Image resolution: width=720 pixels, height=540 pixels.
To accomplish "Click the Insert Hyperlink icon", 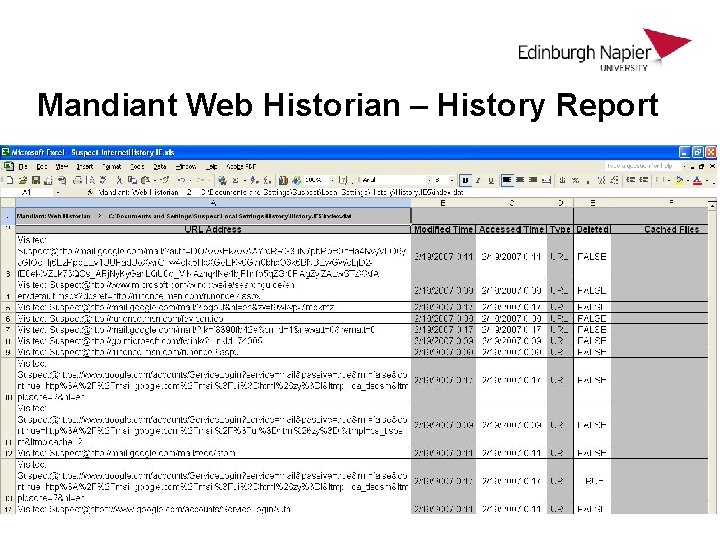I will tap(222, 180).
